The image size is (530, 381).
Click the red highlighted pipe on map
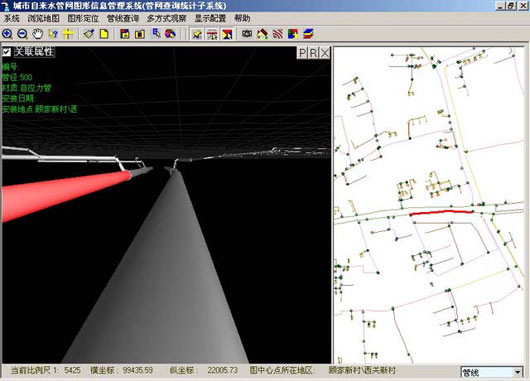[x=441, y=212]
